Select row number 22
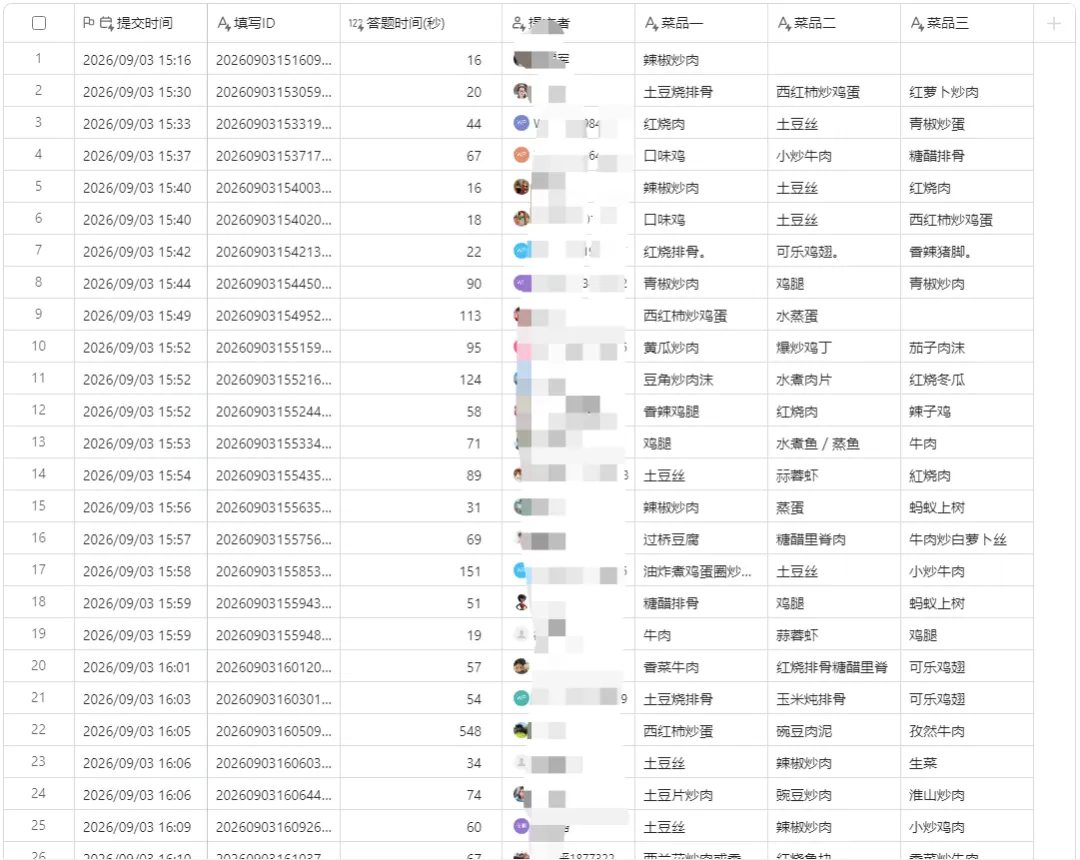The width and height of the screenshot is (1080, 860). tap(39, 730)
